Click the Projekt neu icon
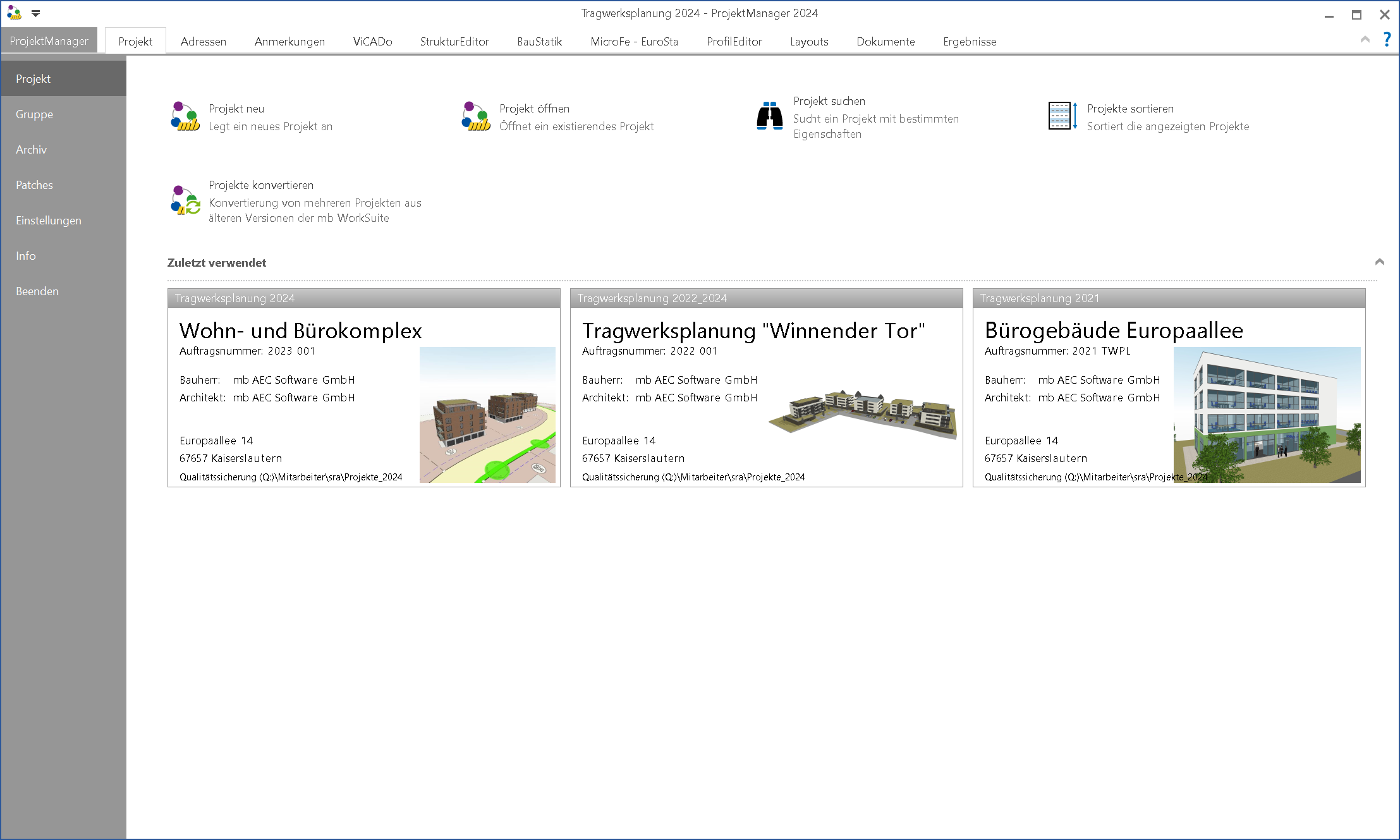The height and width of the screenshot is (840, 1400). 185,116
